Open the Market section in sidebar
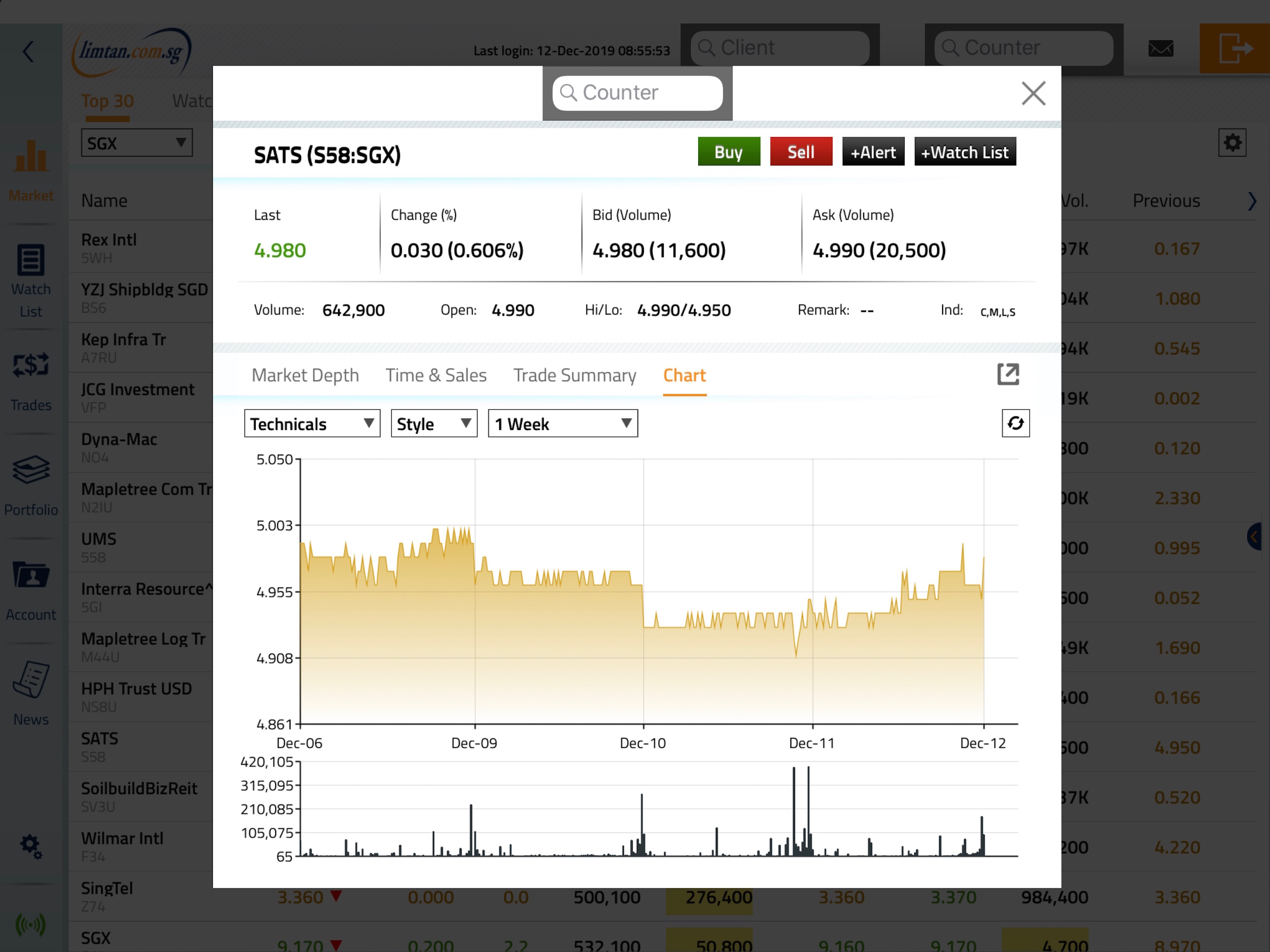Viewport: 1270px width, 952px height. pos(31,171)
